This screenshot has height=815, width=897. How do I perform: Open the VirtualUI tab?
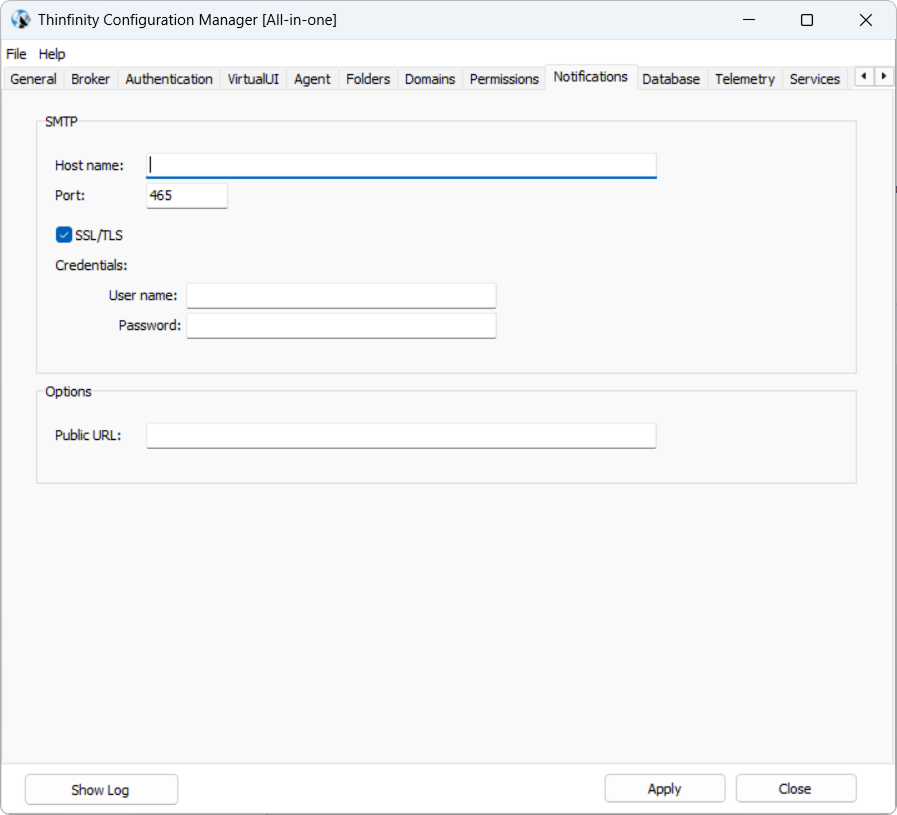pyautogui.click(x=253, y=79)
